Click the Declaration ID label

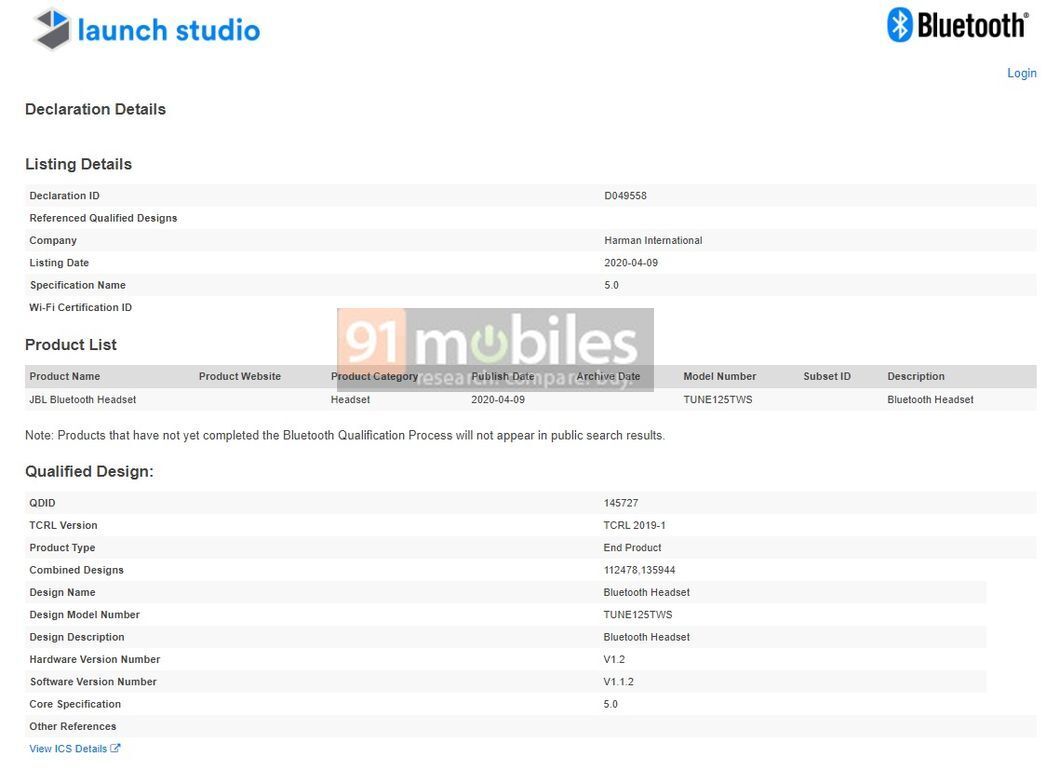(64, 196)
